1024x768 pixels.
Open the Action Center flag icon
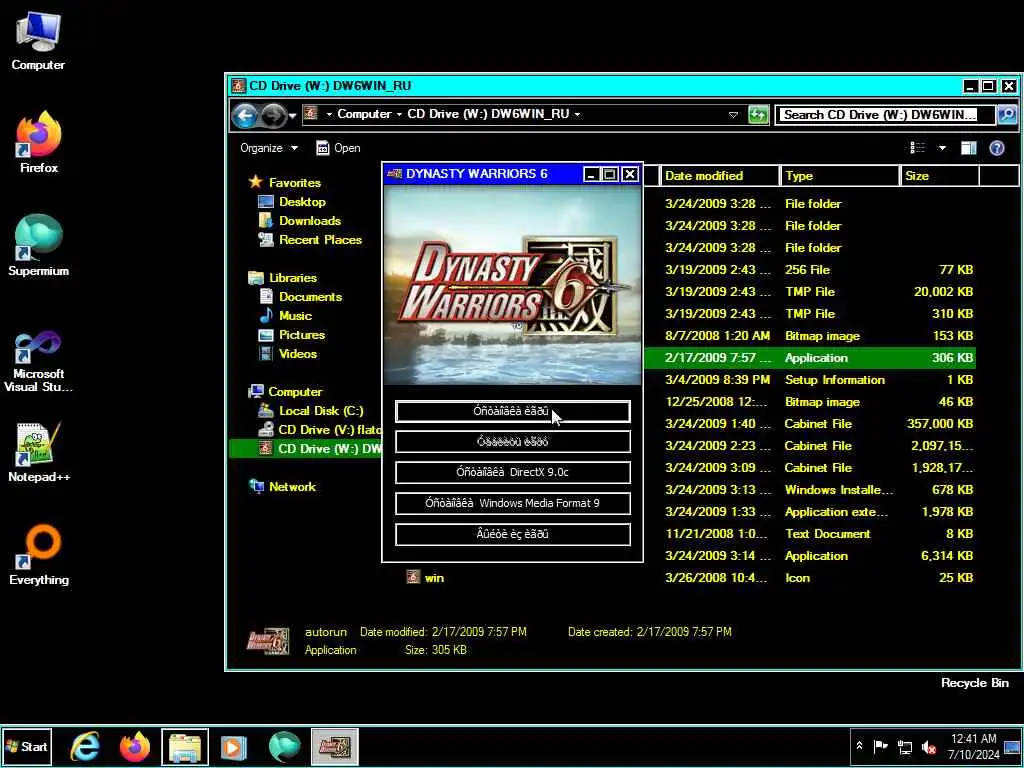click(881, 746)
